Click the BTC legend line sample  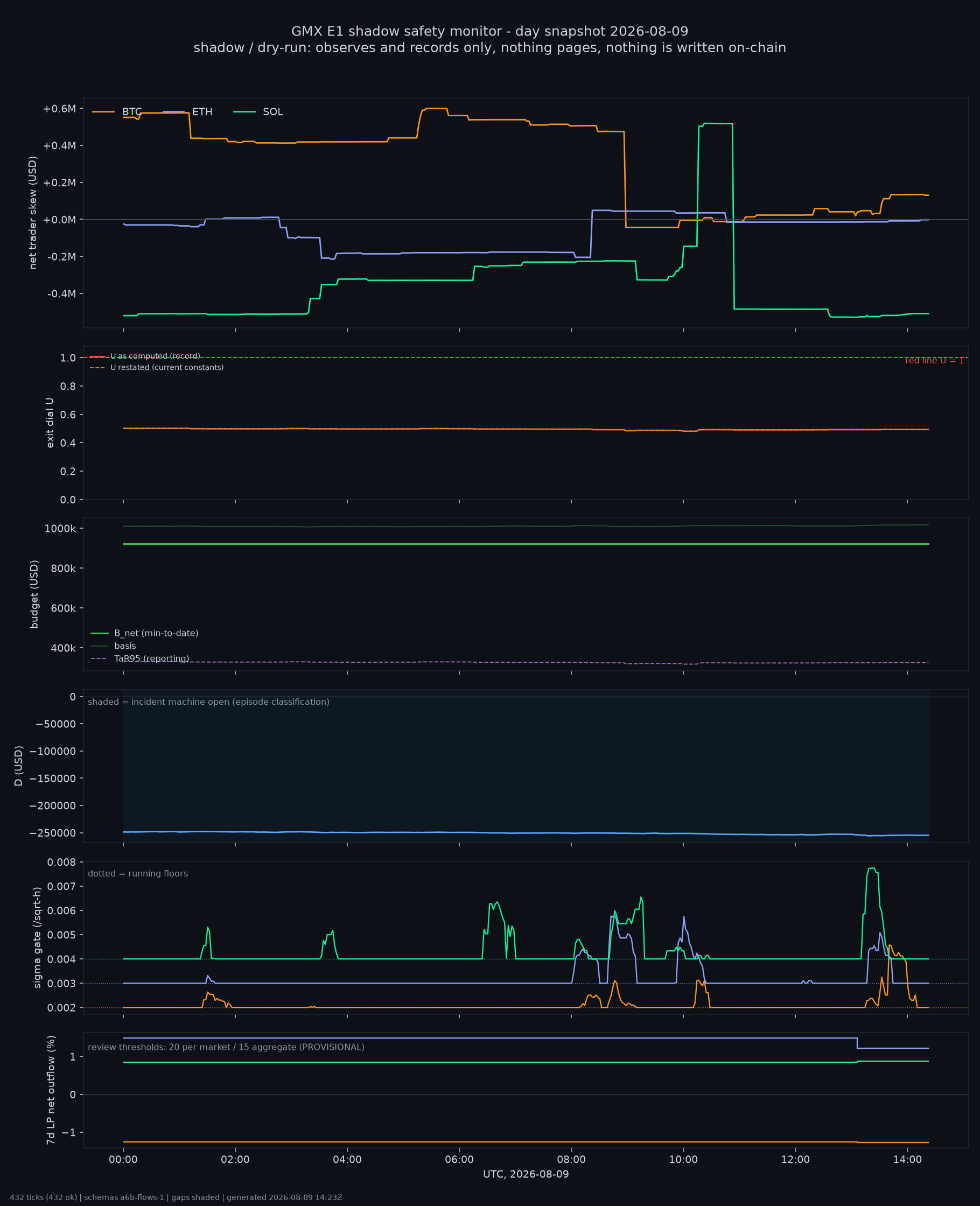(103, 112)
